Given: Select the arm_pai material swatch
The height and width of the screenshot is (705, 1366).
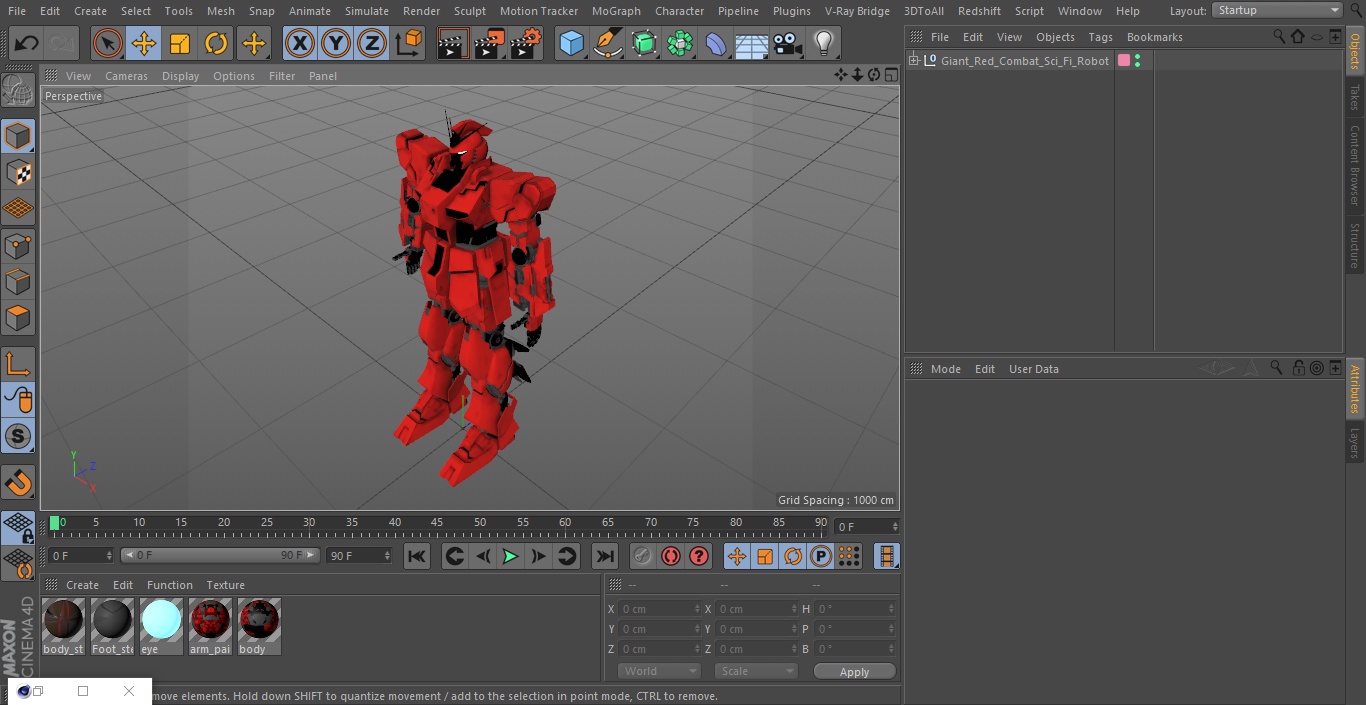Looking at the screenshot, I should 210,626.
